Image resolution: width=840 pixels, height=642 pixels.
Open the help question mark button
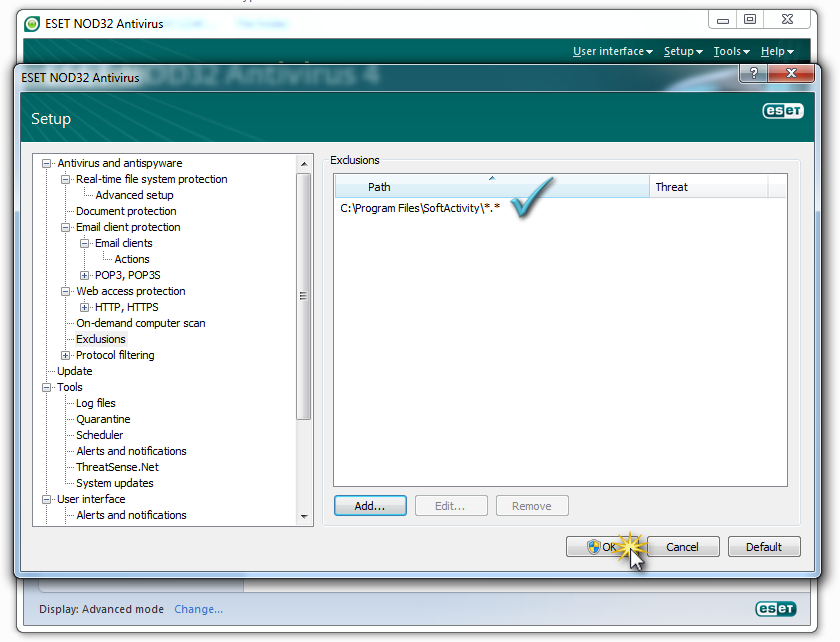click(753, 73)
